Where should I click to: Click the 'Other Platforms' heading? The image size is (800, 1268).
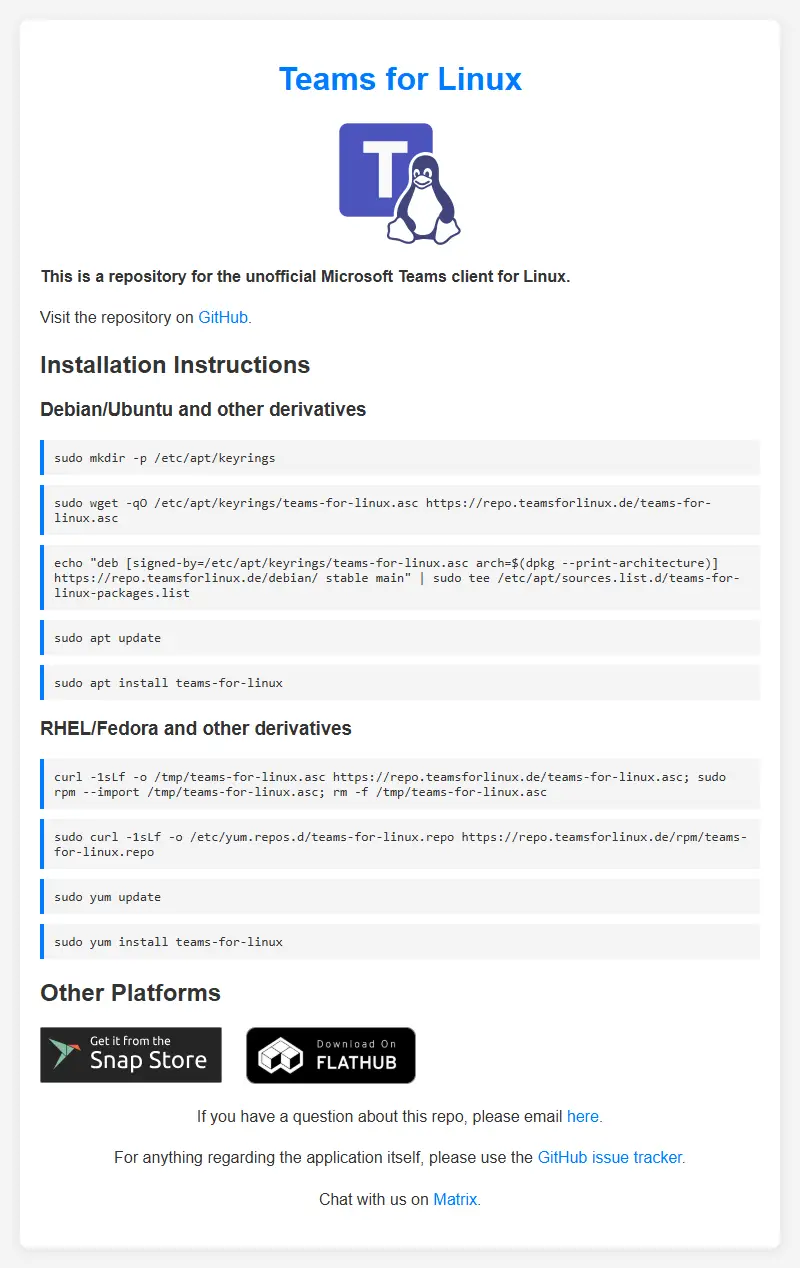click(130, 993)
